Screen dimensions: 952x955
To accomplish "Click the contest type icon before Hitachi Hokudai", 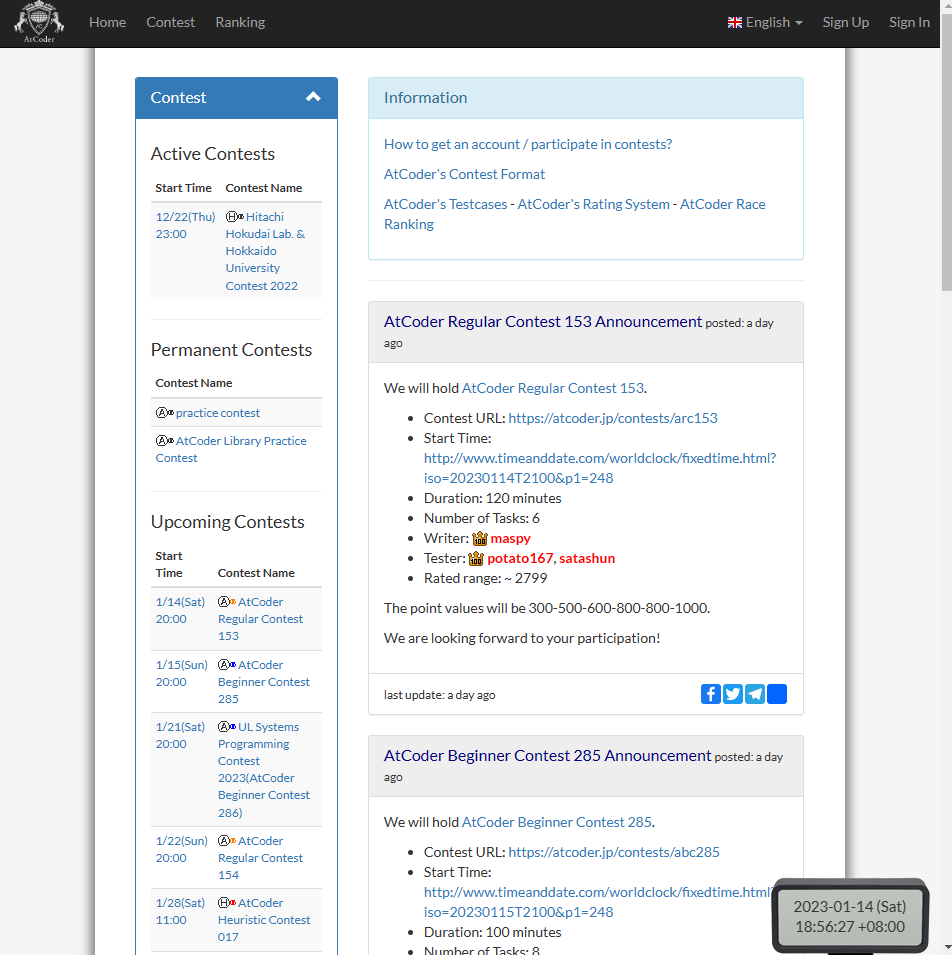I will click(x=234, y=217).
